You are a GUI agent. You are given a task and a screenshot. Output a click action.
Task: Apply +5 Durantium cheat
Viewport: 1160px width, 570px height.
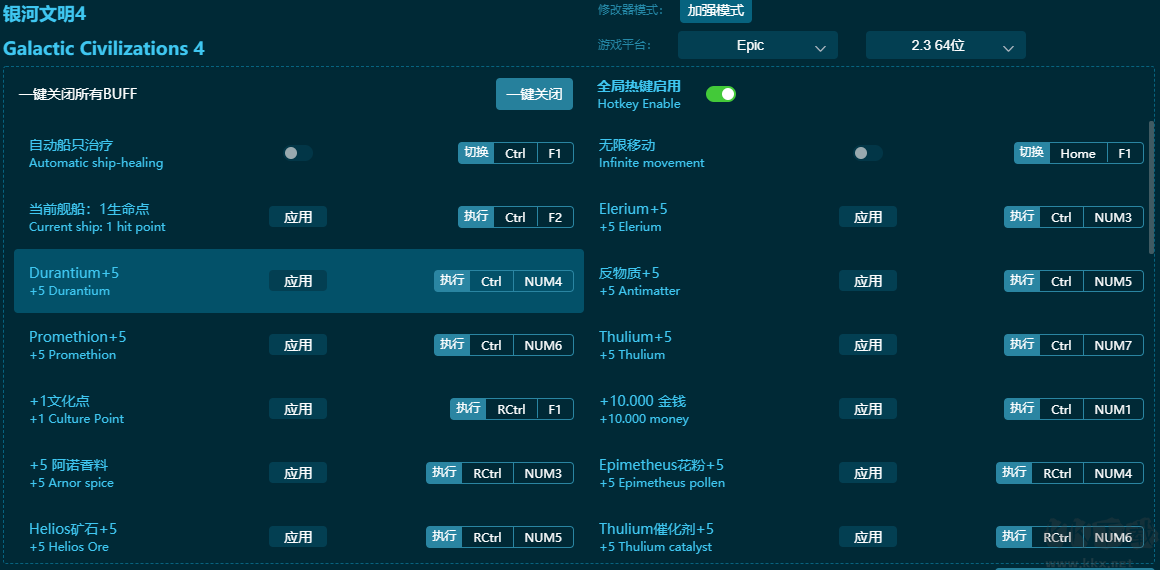[298, 281]
